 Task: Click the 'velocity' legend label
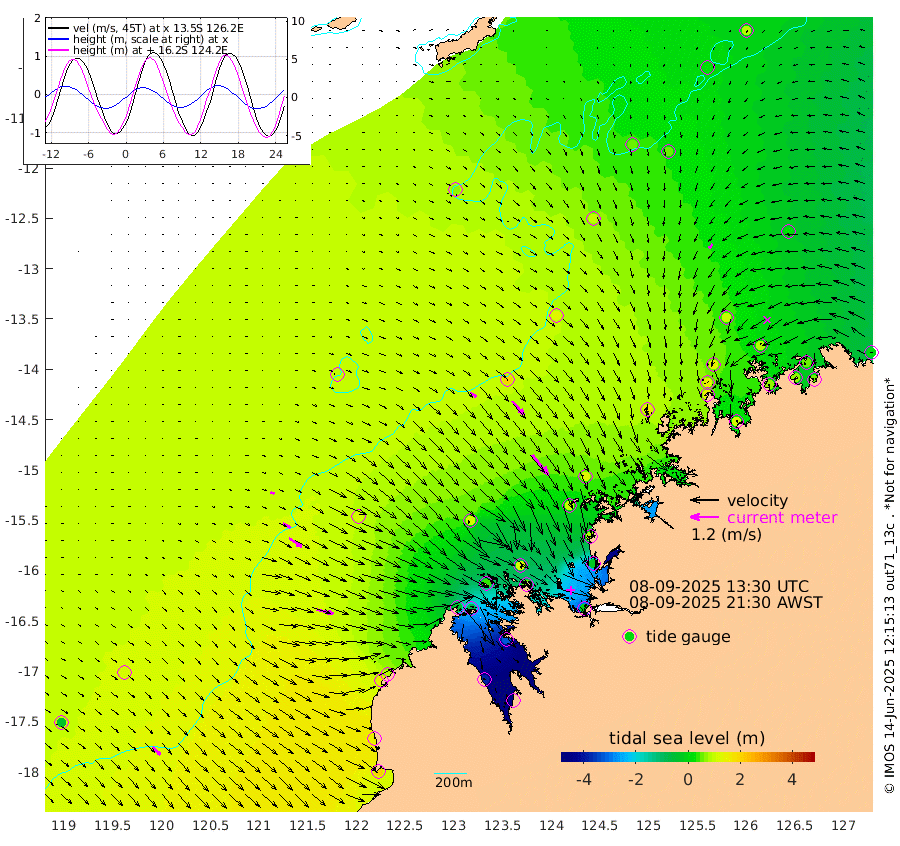pos(757,500)
